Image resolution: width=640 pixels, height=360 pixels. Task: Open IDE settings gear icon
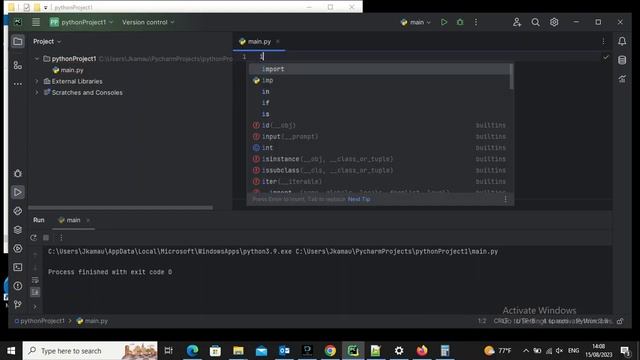tap(554, 22)
